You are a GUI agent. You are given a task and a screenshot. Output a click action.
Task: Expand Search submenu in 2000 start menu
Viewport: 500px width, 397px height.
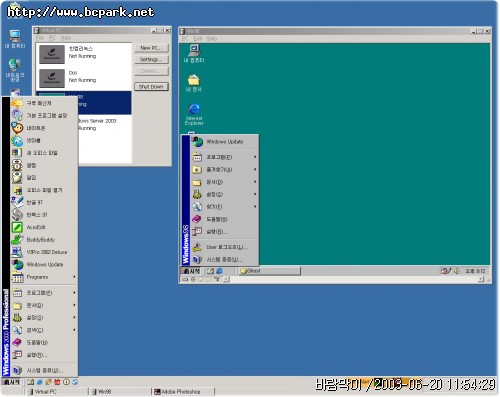click(44, 330)
